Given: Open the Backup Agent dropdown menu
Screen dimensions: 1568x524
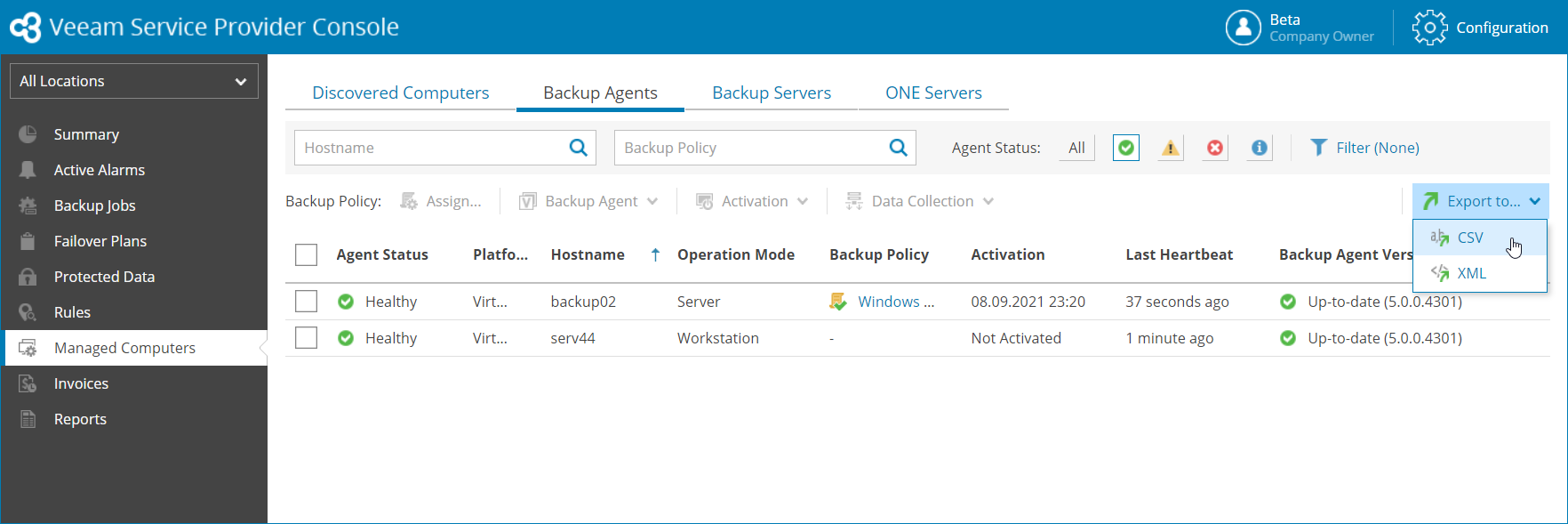Looking at the screenshot, I should click(589, 201).
